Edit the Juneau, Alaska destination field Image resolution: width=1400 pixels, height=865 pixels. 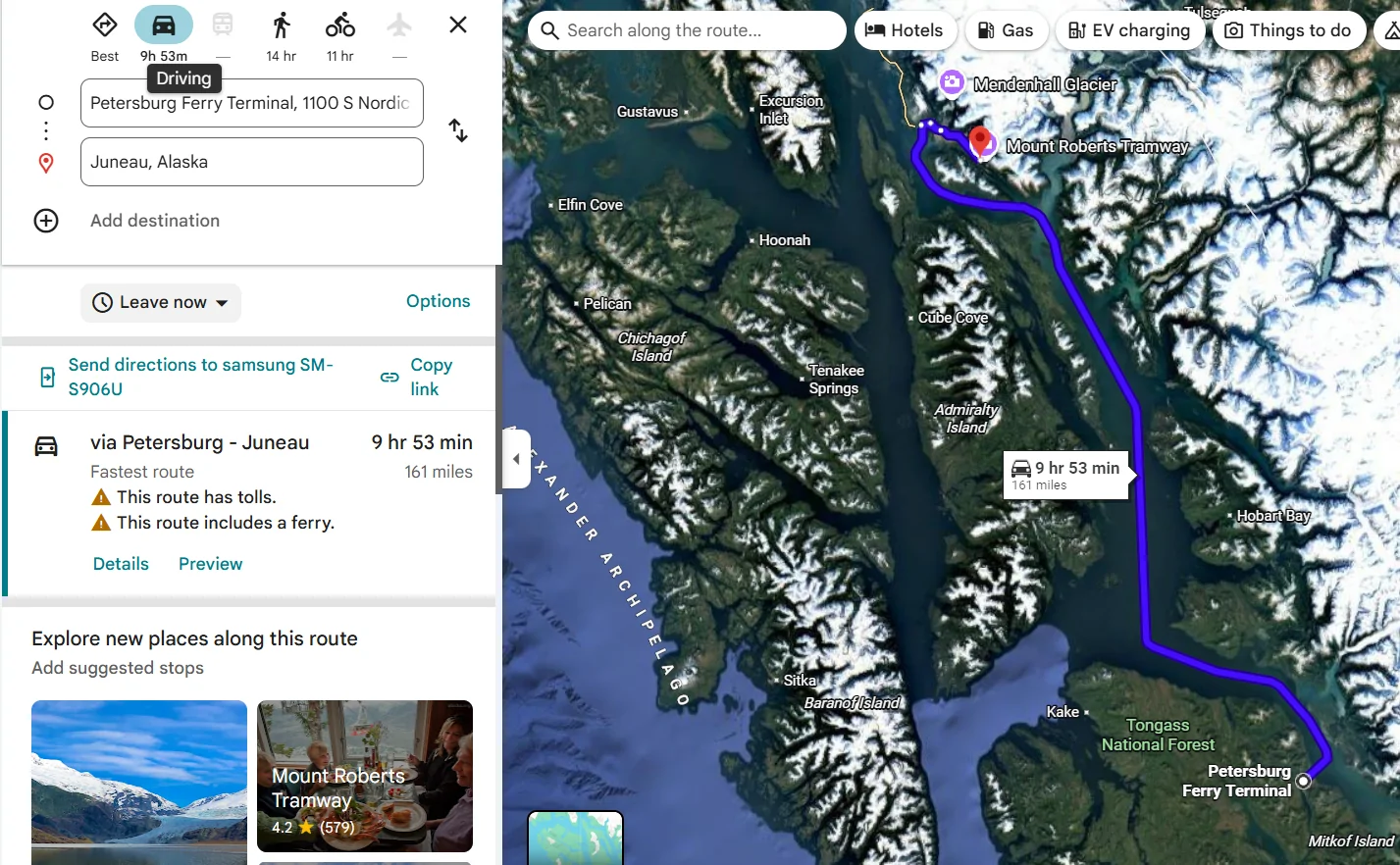pos(252,162)
